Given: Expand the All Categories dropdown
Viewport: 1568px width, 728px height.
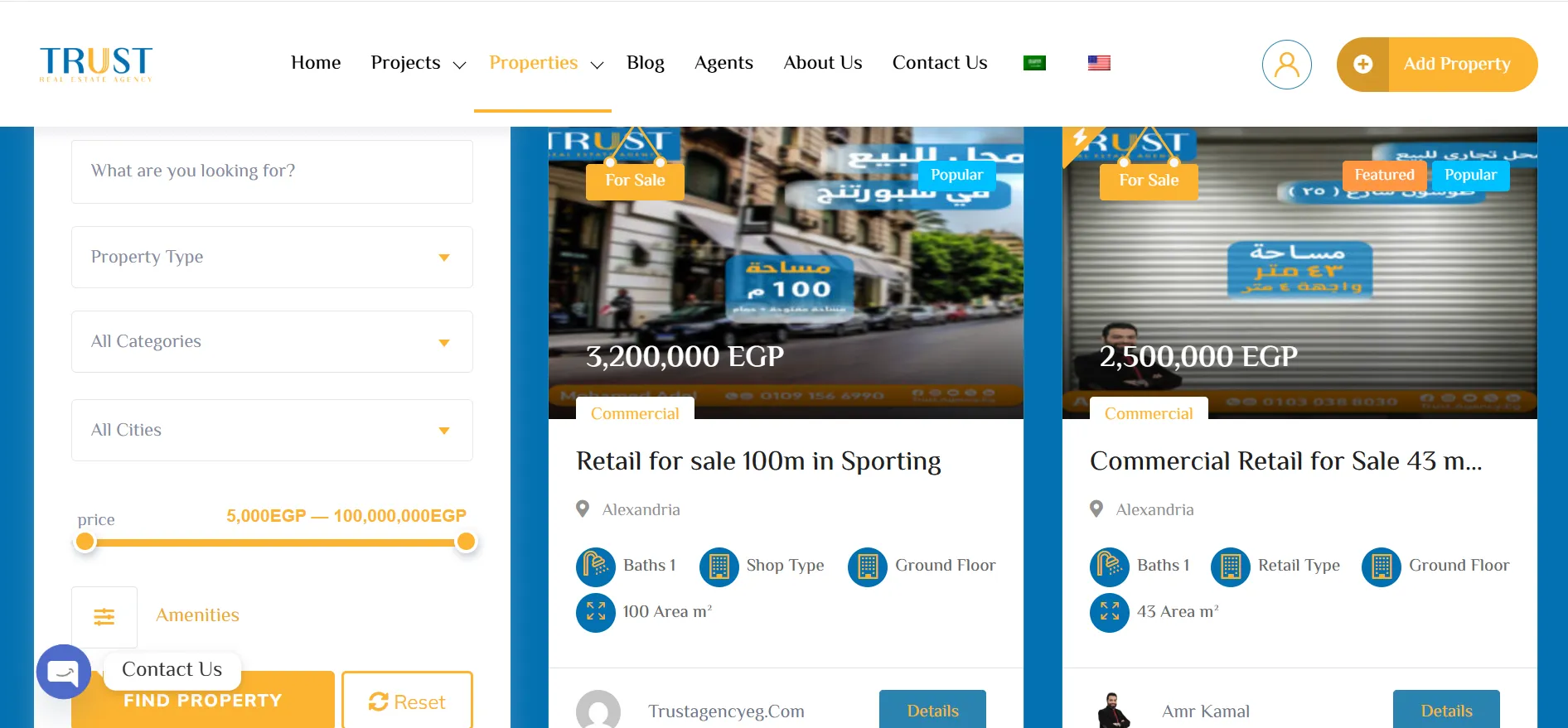Looking at the screenshot, I should [x=272, y=342].
